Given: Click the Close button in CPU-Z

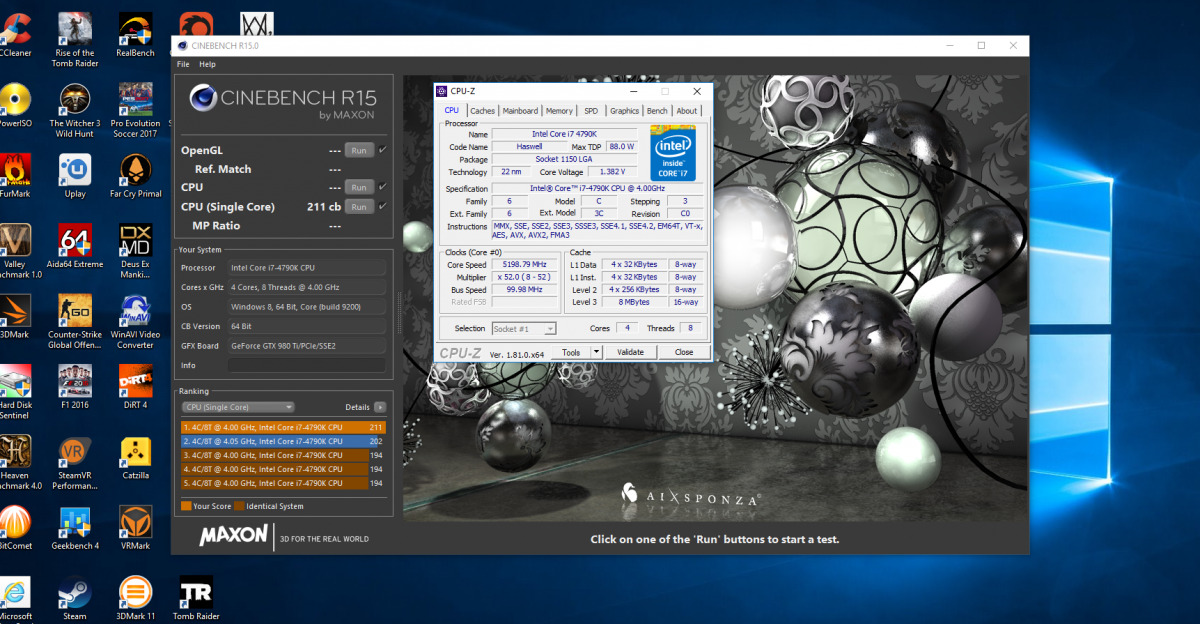Looking at the screenshot, I should [x=684, y=352].
